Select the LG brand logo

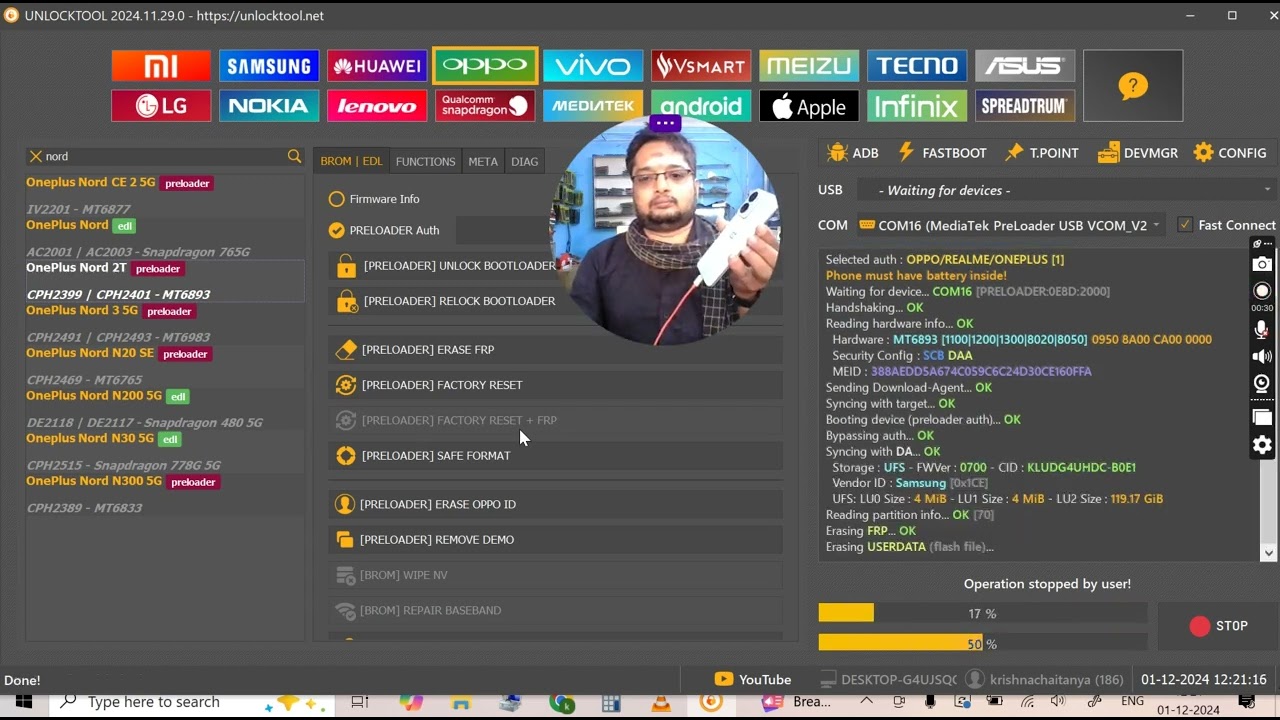pos(161,105)
